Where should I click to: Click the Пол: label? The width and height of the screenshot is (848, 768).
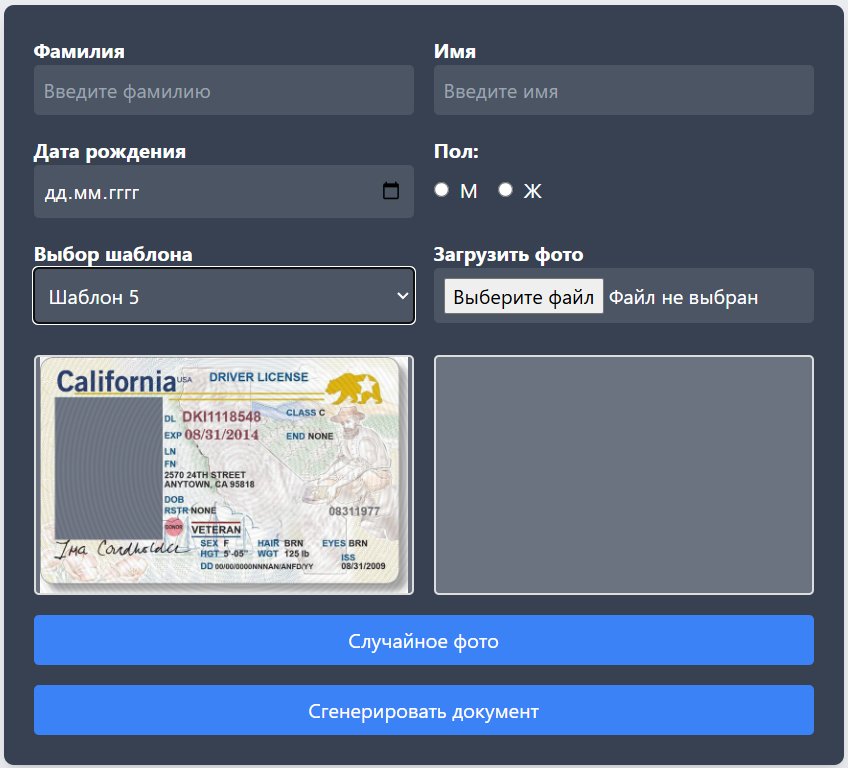click(456, 151)
